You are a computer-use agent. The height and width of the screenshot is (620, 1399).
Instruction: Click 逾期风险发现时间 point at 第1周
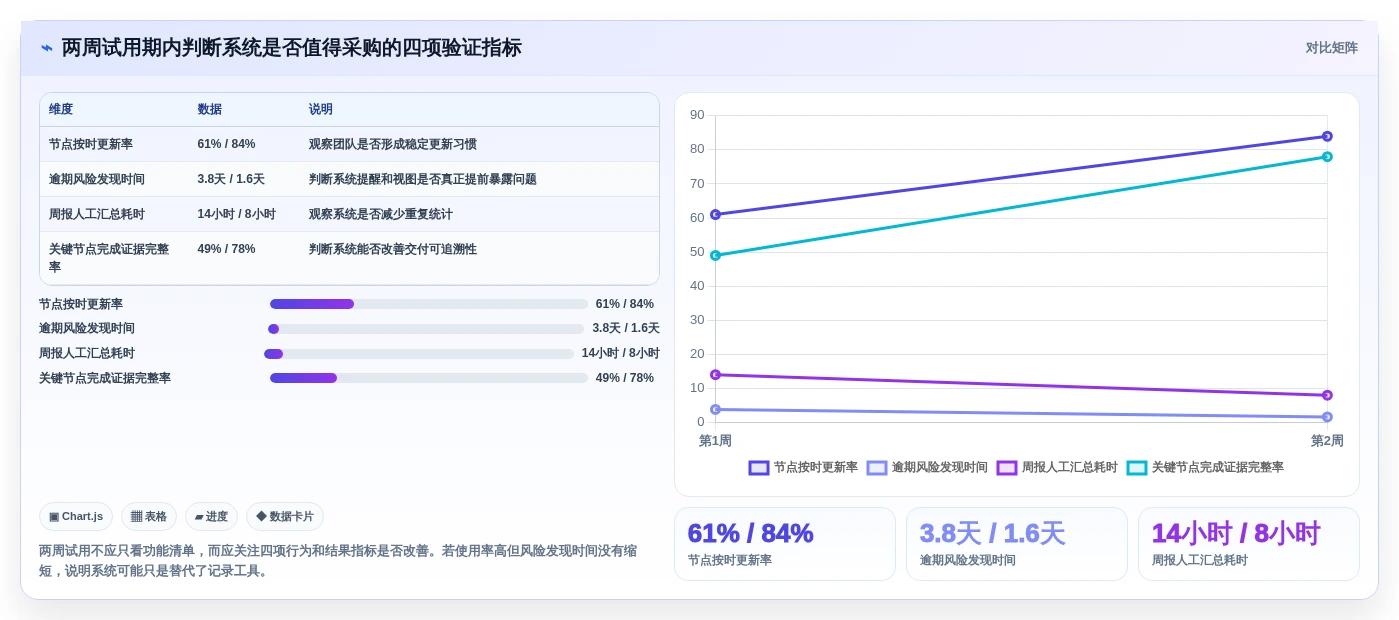pyautogui.click(x=715, y=409)
